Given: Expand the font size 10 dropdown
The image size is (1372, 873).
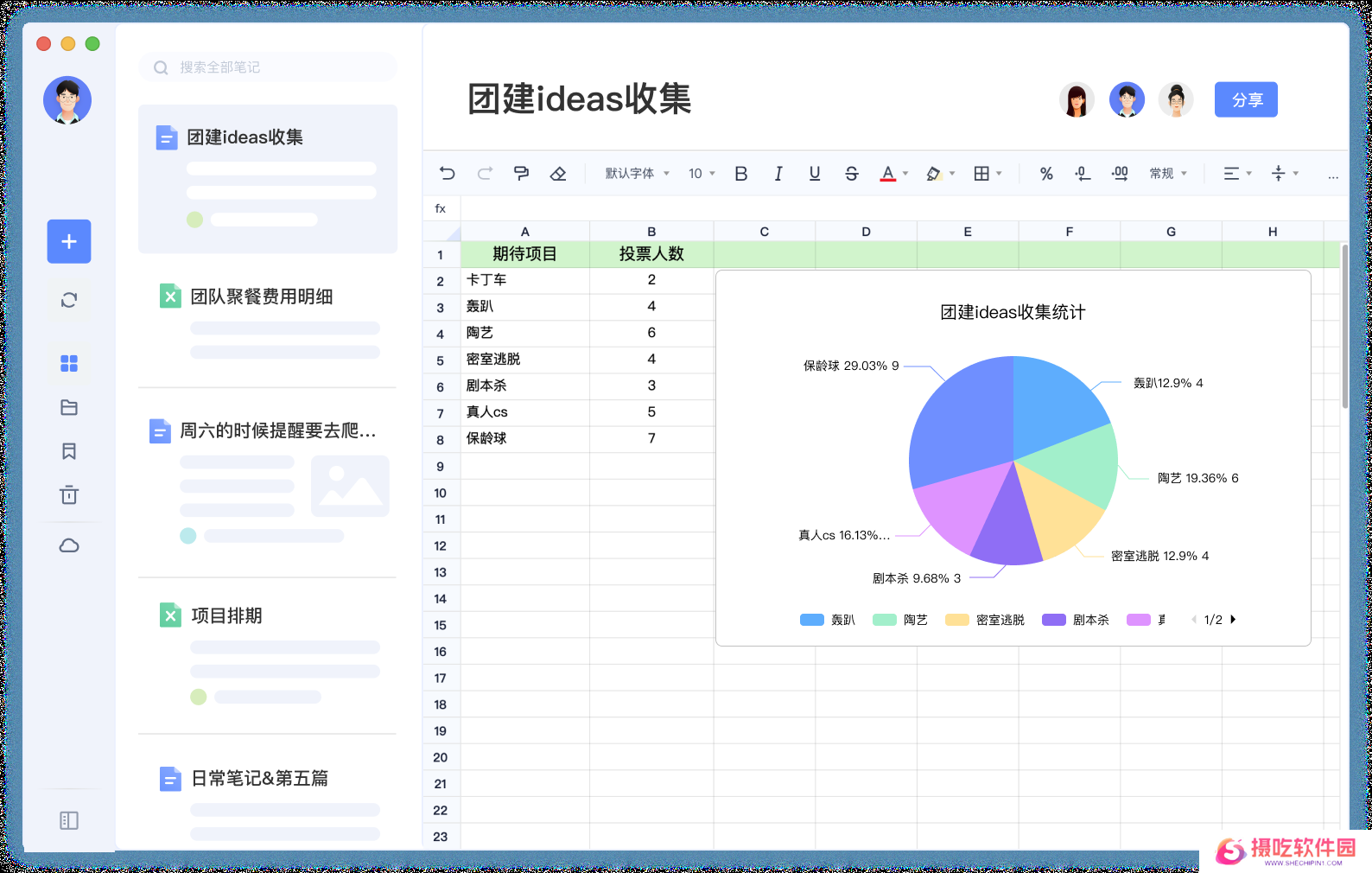Looking at the screenshot, I should tap(702, 174).
